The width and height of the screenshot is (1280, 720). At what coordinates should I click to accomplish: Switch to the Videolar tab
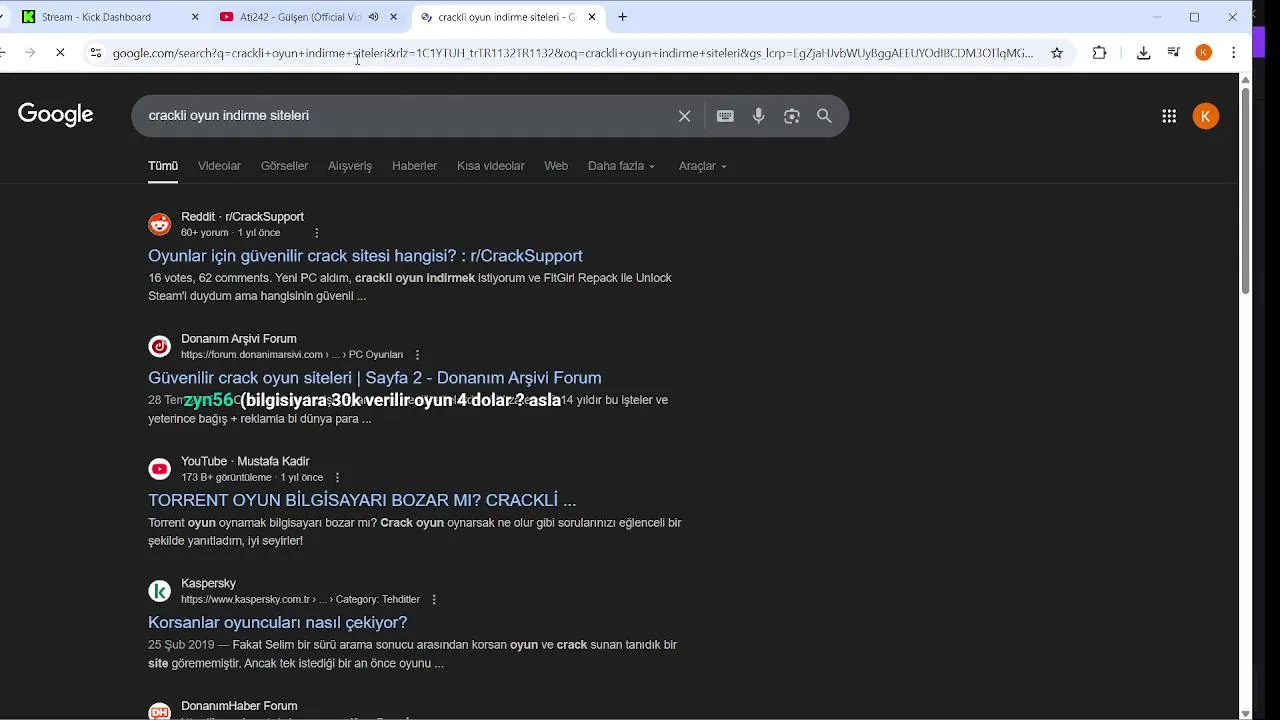[219, 166]
